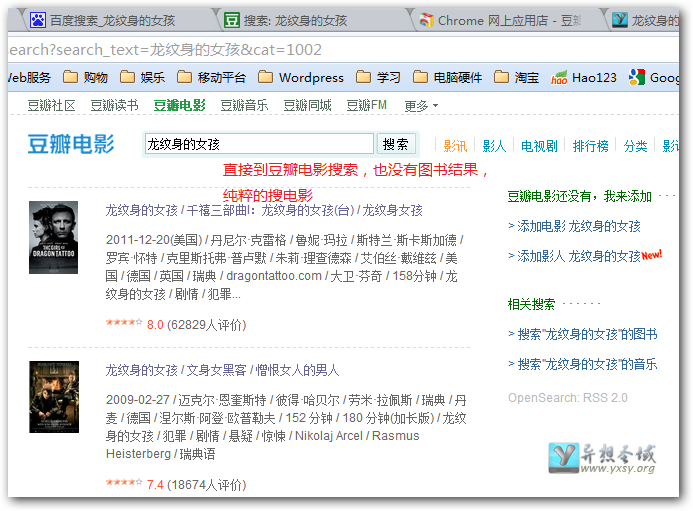Image resolution: width=693 pixels, height=511 pixels.
Task: Click the search box containing 龙纹身的女孩
Action: [x=259, y=145]
